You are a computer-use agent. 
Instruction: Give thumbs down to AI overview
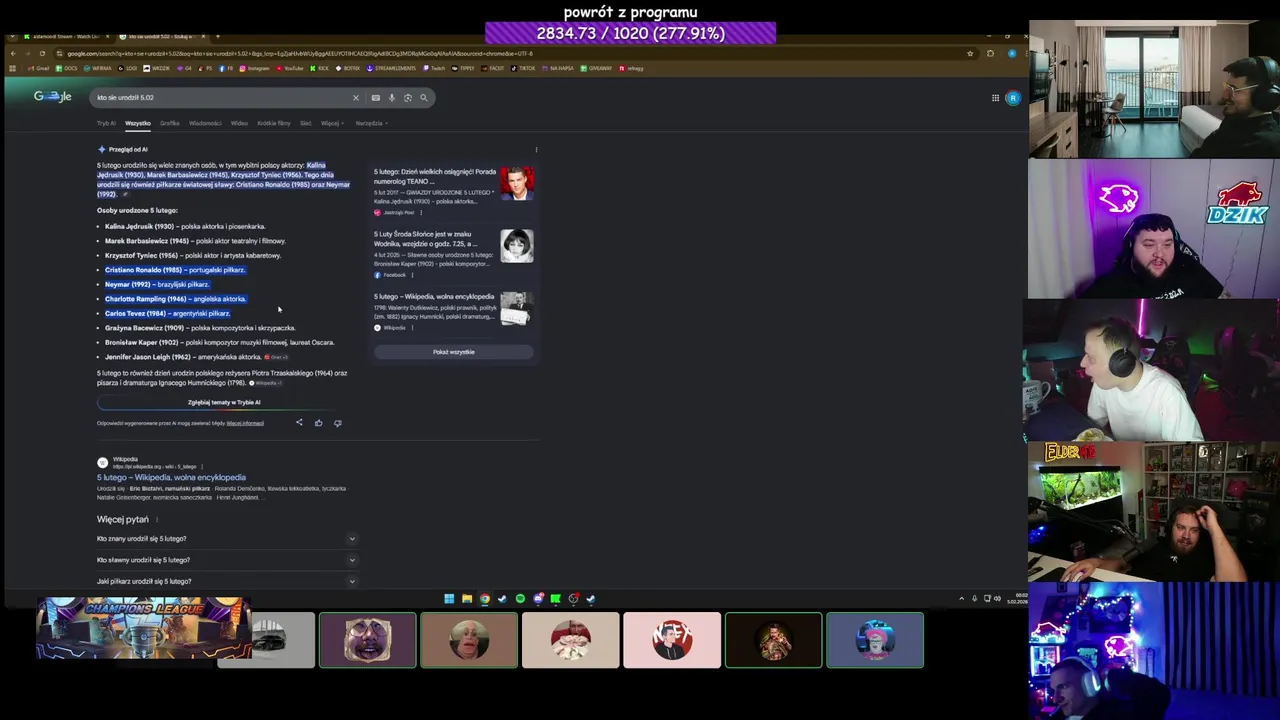click(337, 423)
